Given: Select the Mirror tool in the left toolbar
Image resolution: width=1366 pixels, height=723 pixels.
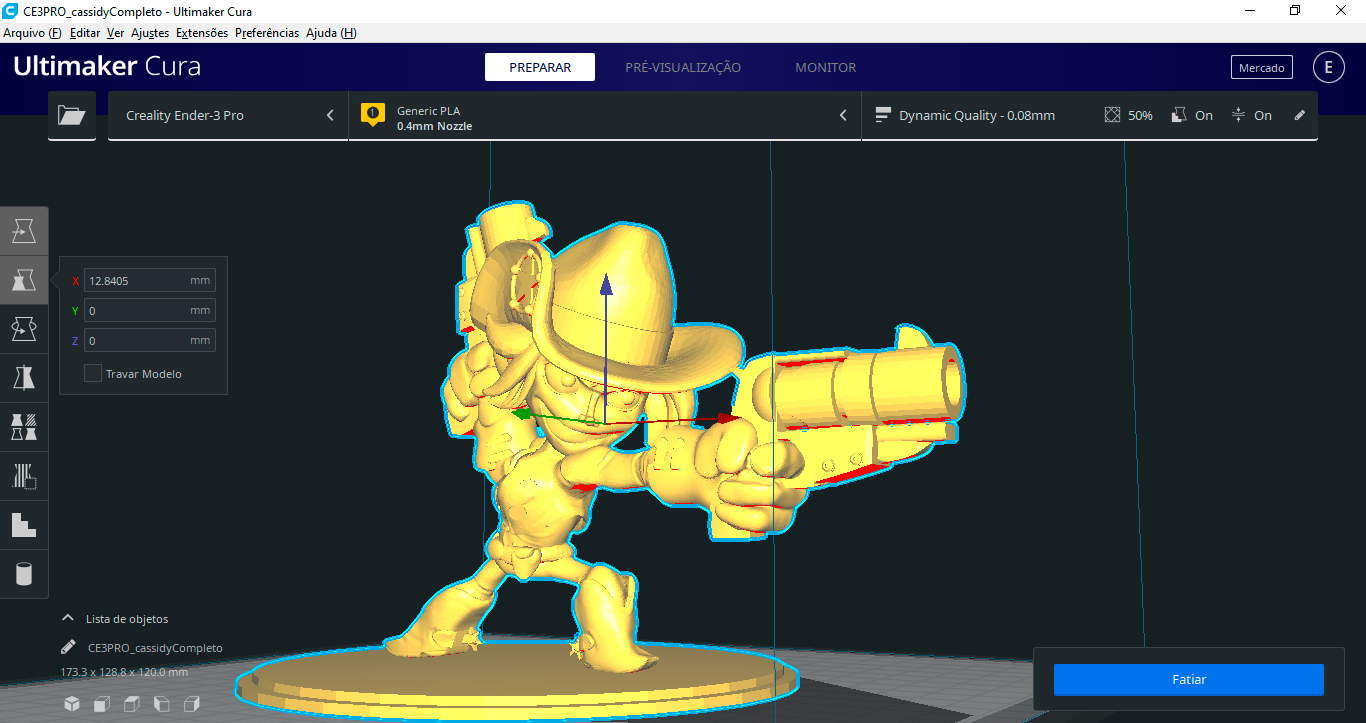Looking at the screenshot, I should pyautogui.click(x=24, y=378).
